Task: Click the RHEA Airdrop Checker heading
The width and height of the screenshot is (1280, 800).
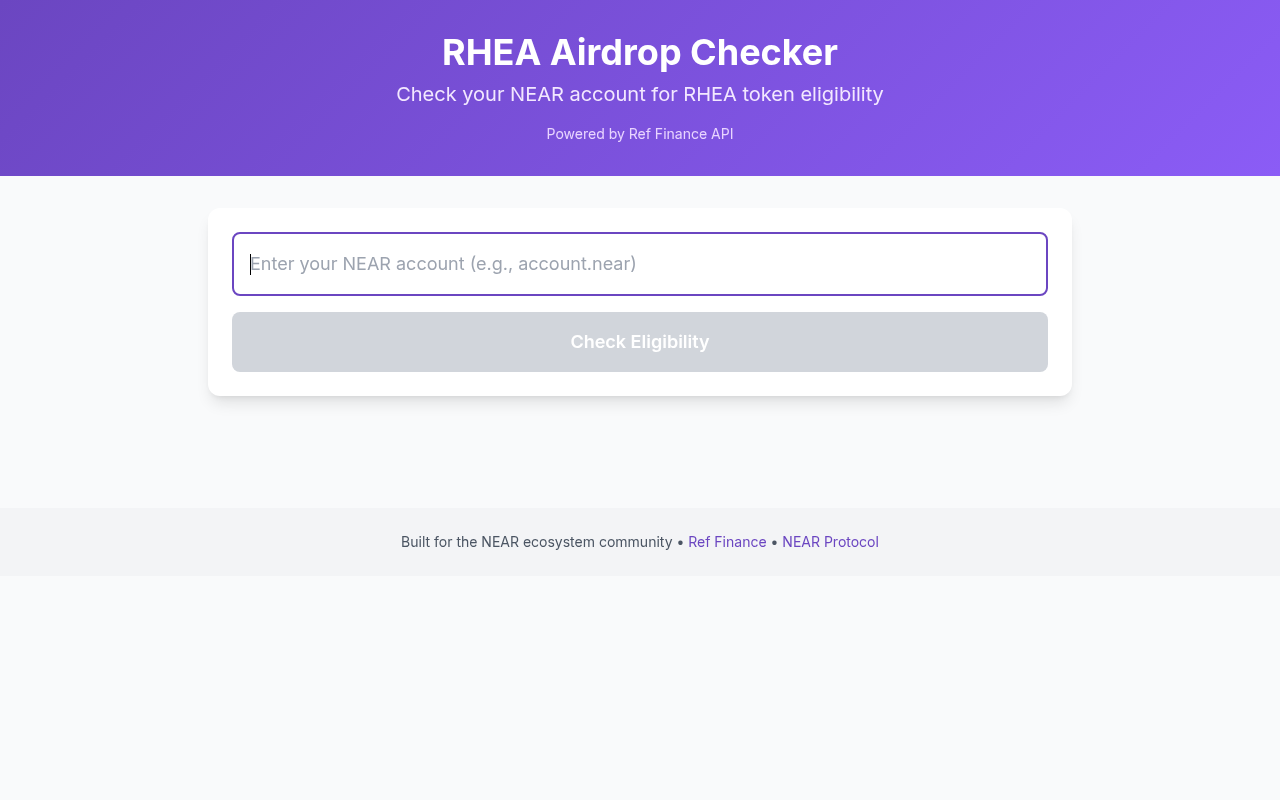Action: 639,53
